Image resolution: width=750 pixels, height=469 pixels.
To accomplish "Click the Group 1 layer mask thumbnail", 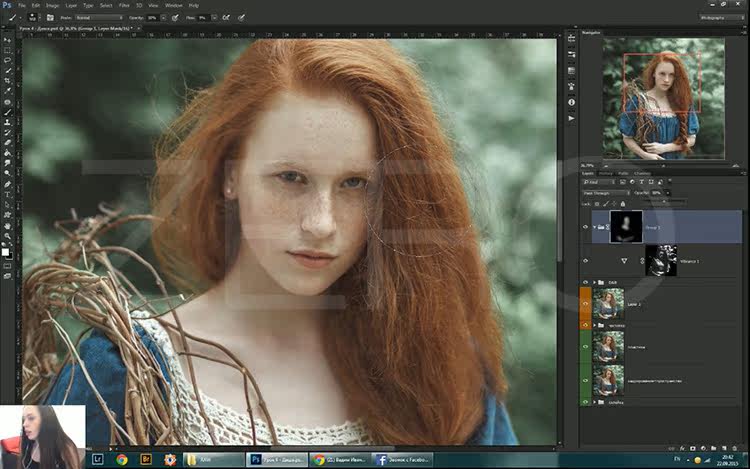I will (x=625, y=226).
